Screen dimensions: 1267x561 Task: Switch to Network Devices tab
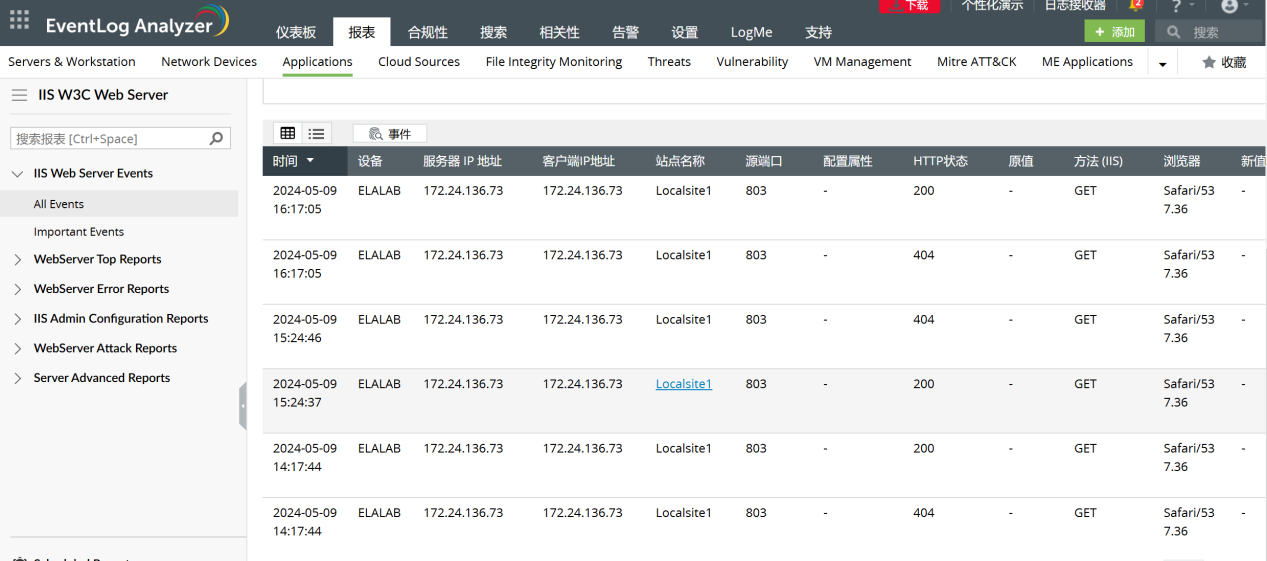(209, 62)
